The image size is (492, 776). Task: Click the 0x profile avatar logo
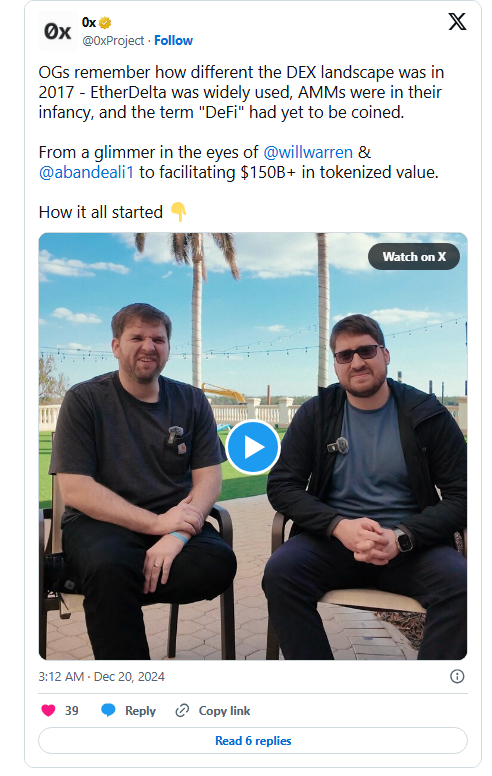57,31
